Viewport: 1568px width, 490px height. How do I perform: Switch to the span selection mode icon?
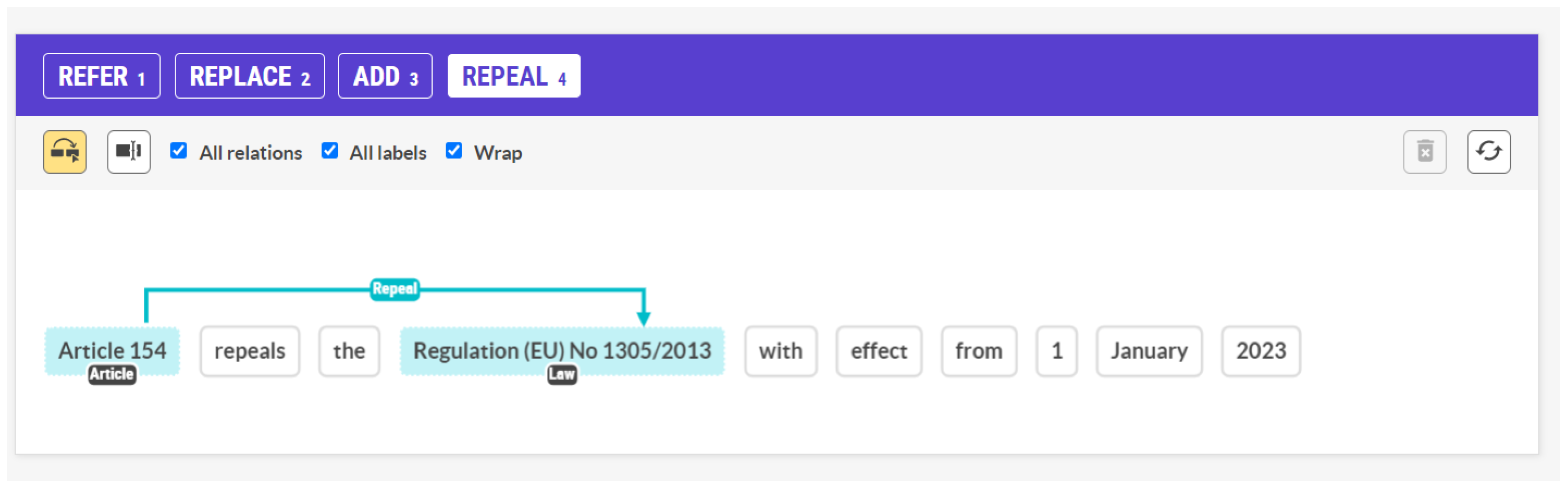click(128, 152)
